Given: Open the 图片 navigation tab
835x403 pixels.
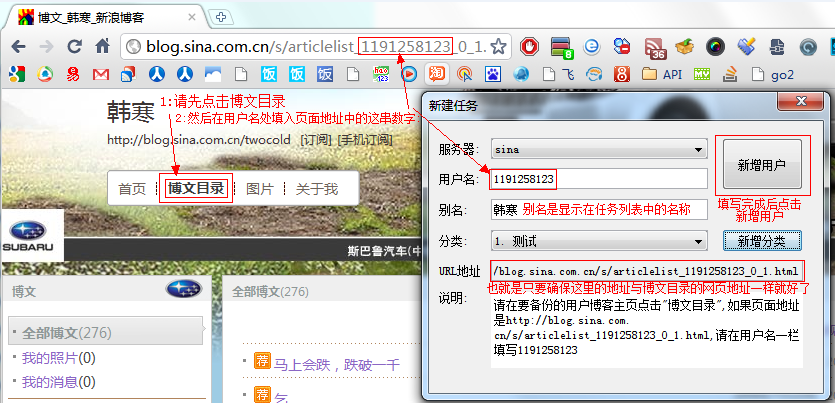Looking at the screenshot, I should tap(260, 188).
